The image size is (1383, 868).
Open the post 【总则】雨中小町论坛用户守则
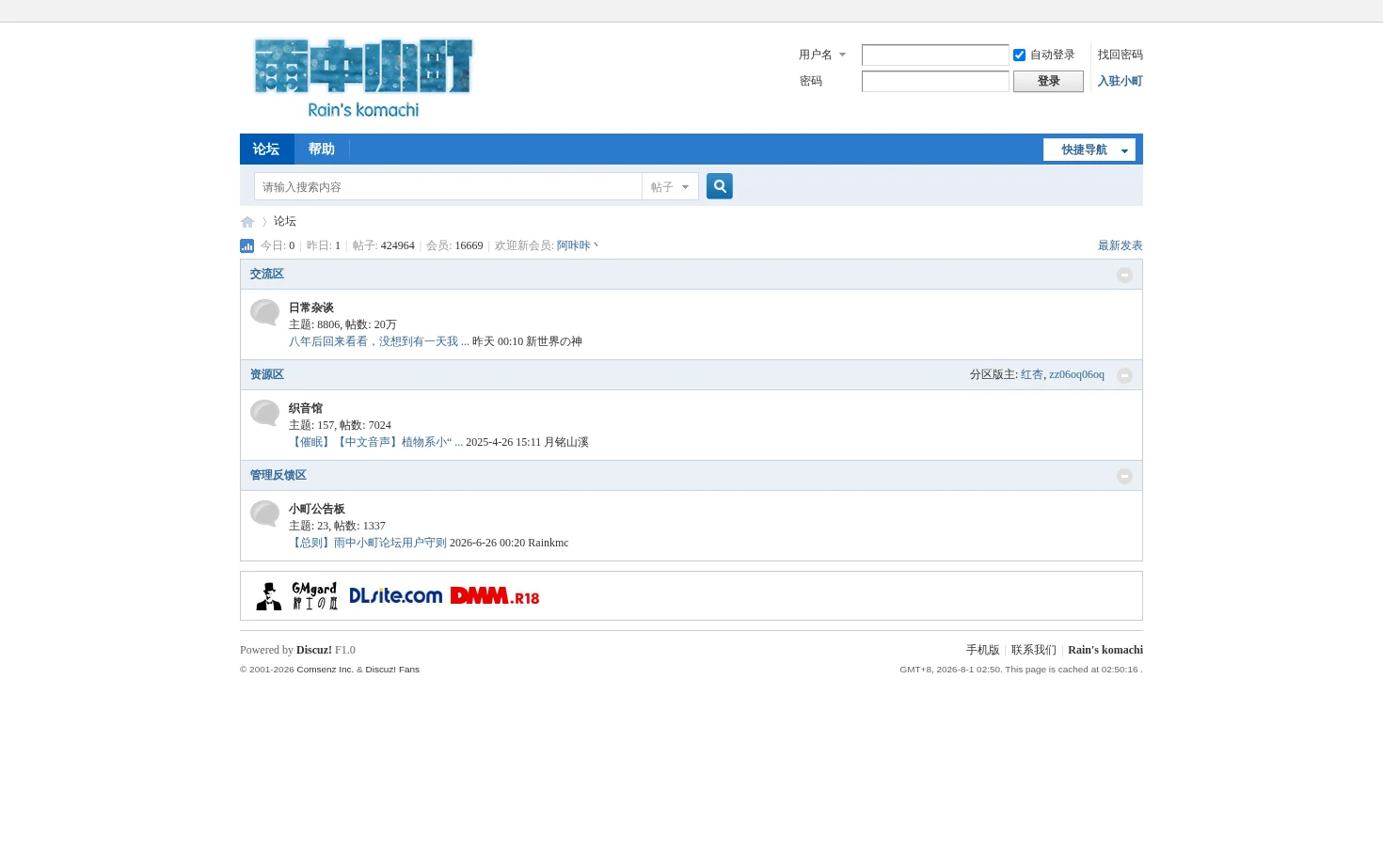tap(367, 543)
